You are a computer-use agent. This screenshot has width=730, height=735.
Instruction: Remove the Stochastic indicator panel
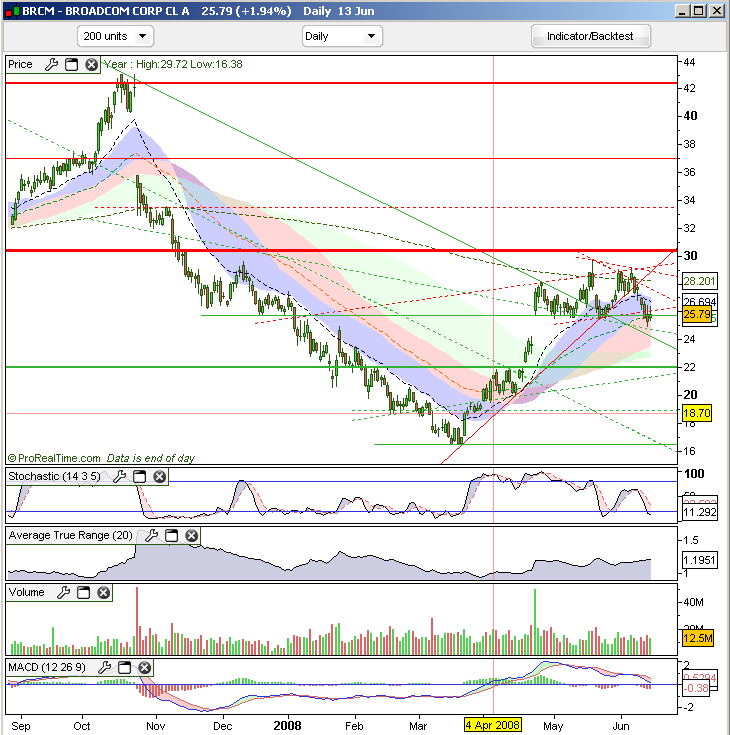point(159,476)
